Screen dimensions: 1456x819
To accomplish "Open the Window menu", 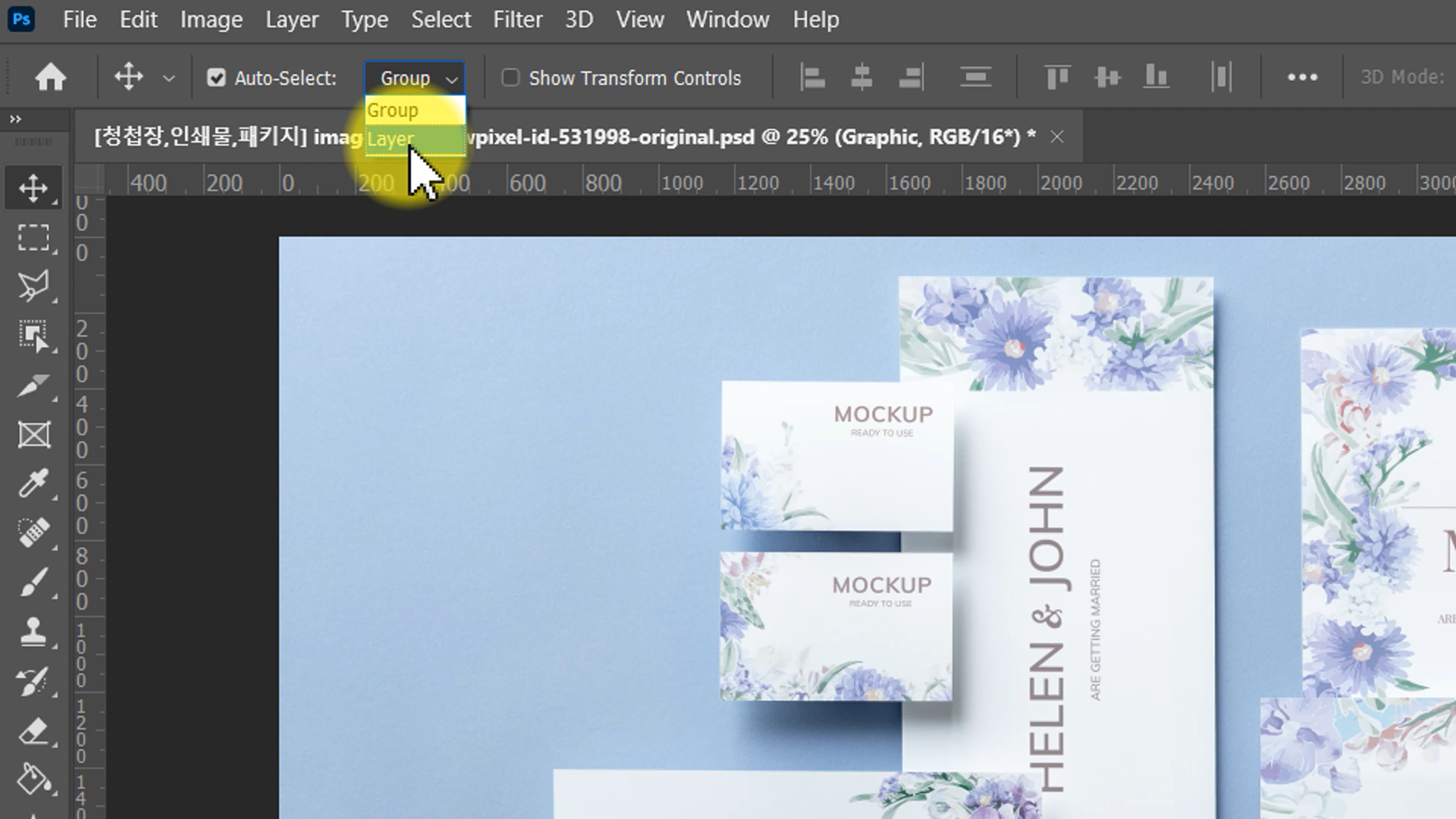I will pos(727,20).
